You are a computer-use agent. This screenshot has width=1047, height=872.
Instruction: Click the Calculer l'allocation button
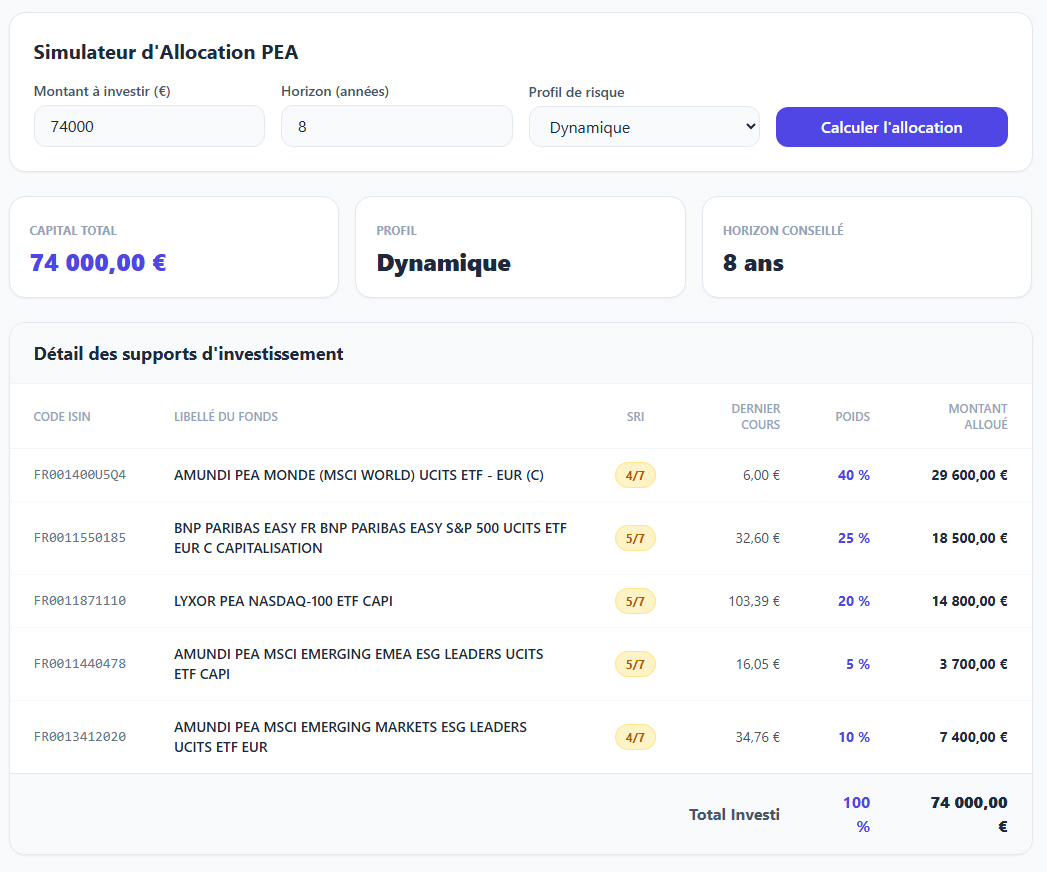coord(891,127)
